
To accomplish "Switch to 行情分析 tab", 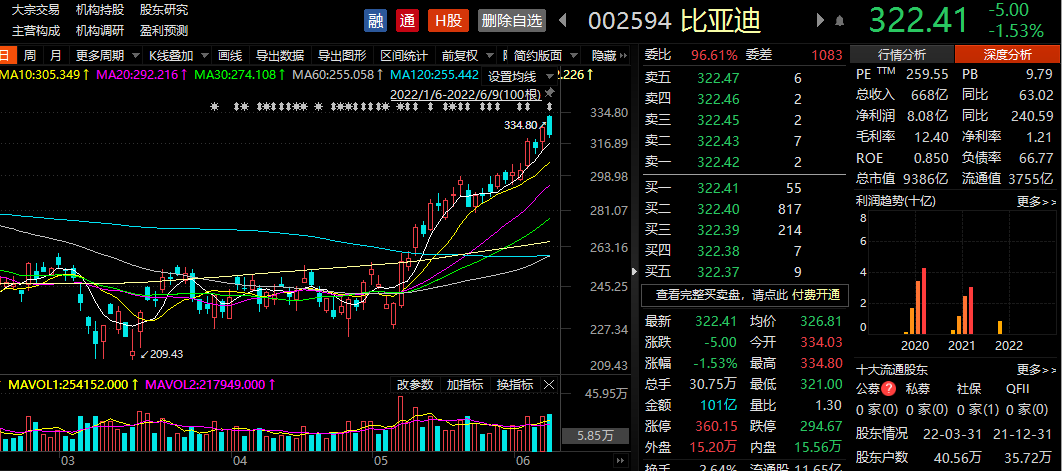I will pos(901,55).
